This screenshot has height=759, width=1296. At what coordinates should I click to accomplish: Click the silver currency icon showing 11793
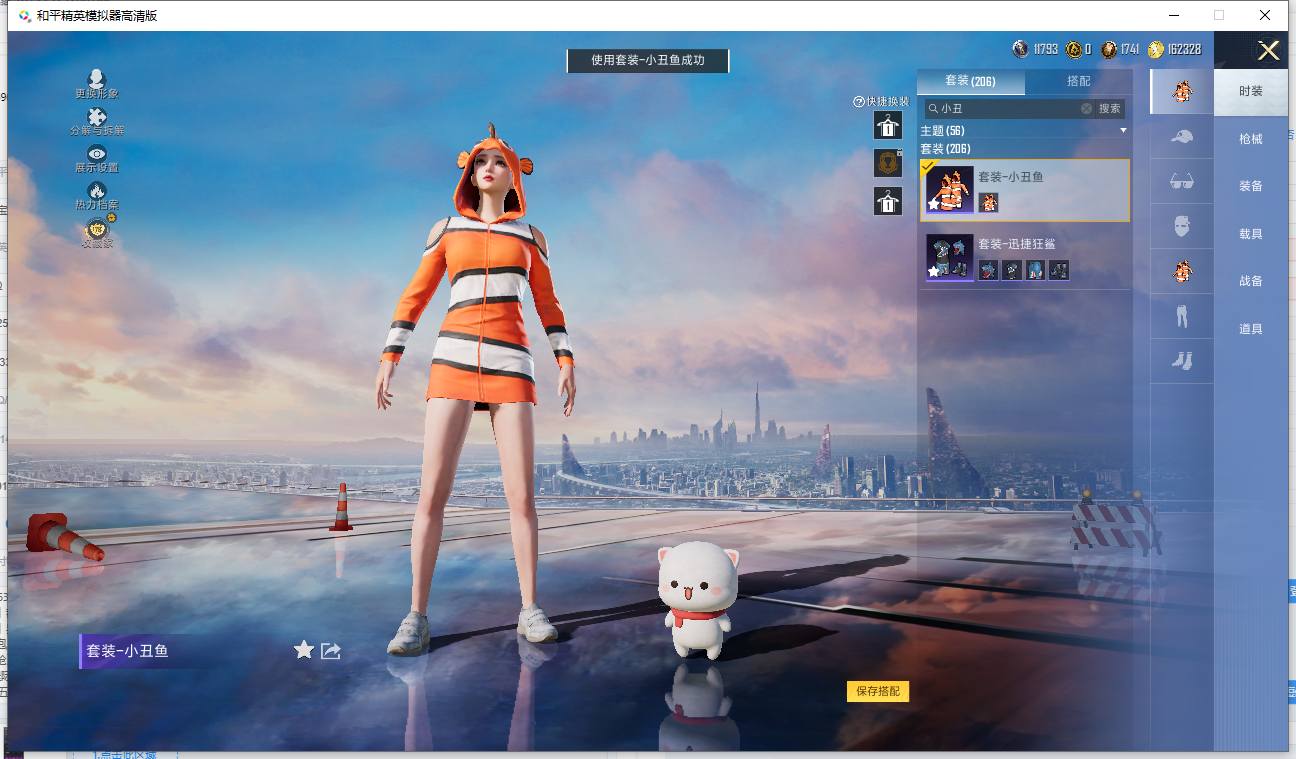(x=1020, y=49)
